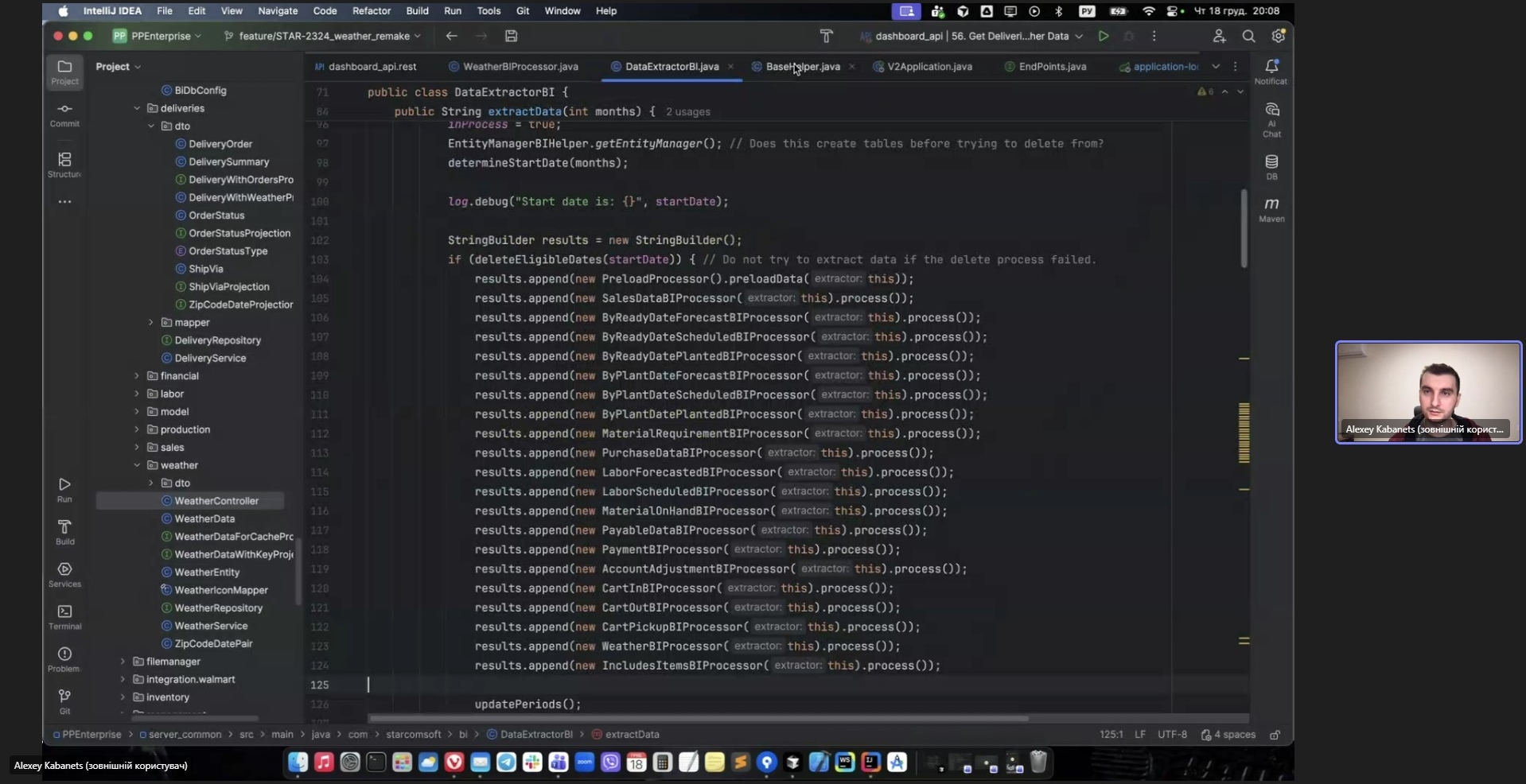Open the Structure tool window

[64, 165]
